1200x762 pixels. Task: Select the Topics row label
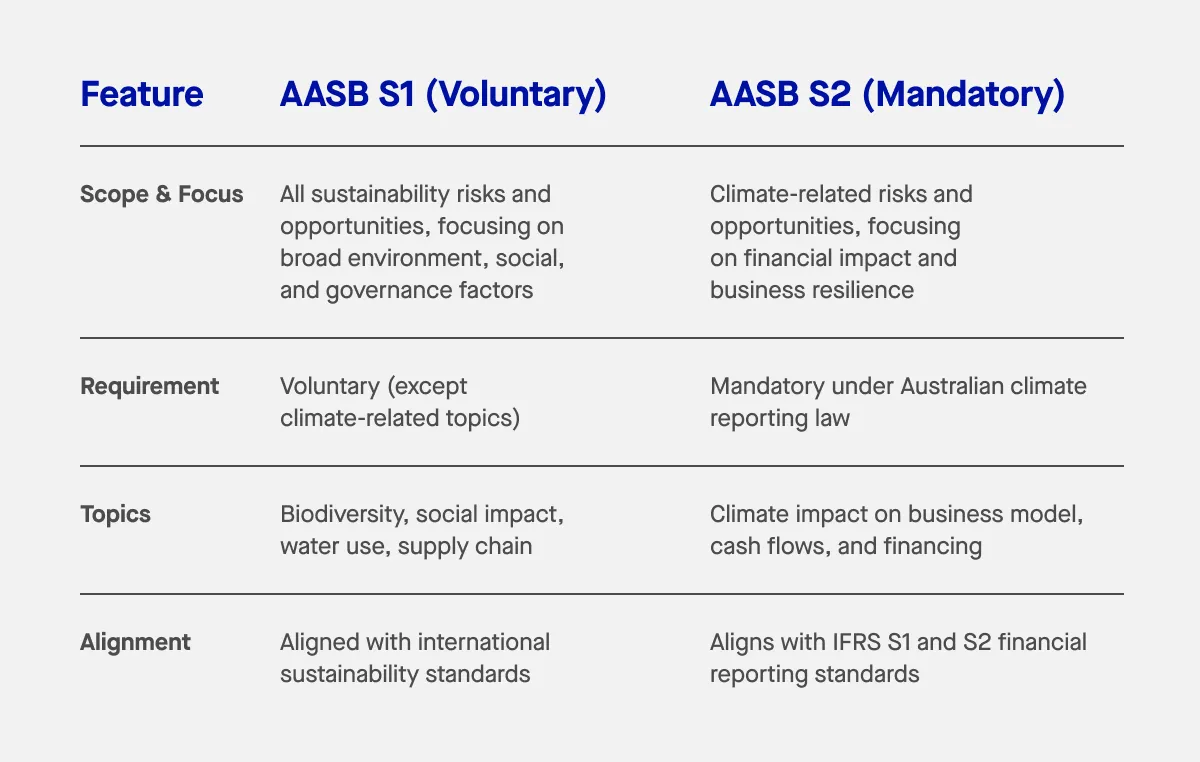click(x=115, y=514)
